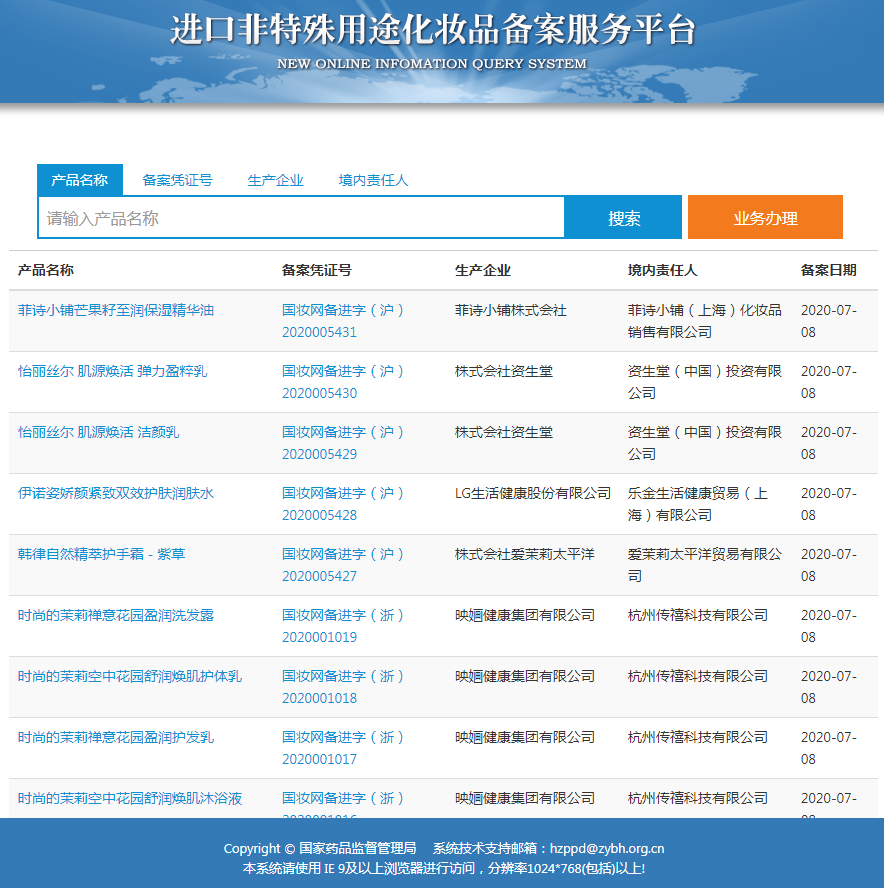This screenshot has width=884, height=888.
Task: Open product link 怡丽丝尔 肌源焕活 弹力盈粹乳
Action: pyautogui.click(x=112, y=372)
